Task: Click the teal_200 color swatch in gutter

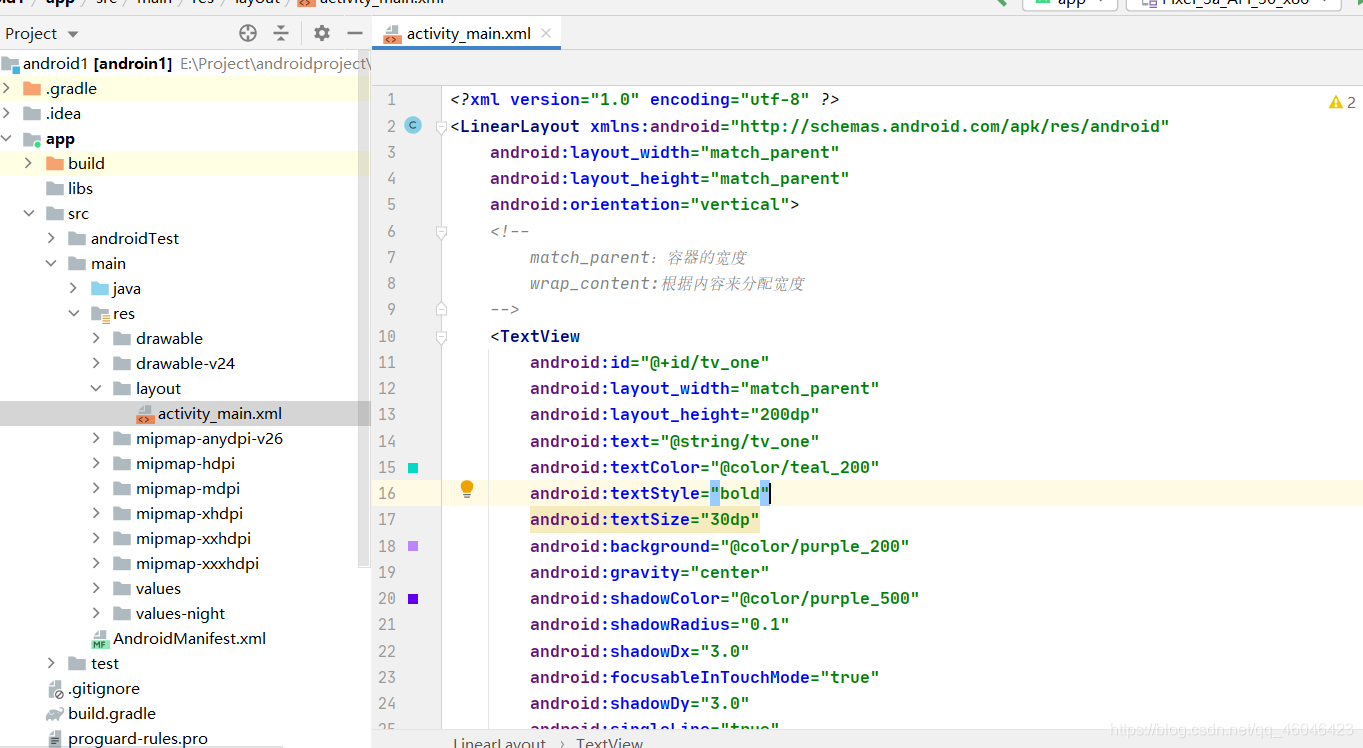Action: tap(413, 467)
